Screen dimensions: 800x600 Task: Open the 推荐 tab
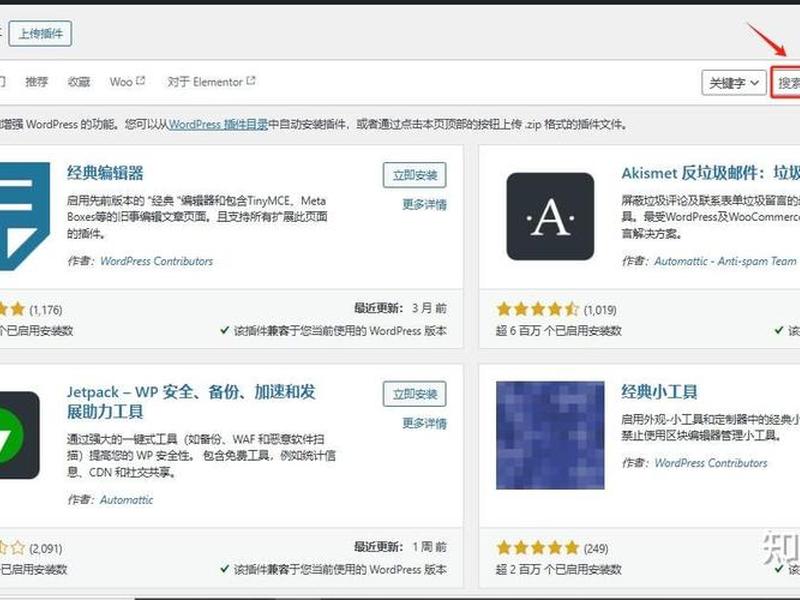click(37, 82)
